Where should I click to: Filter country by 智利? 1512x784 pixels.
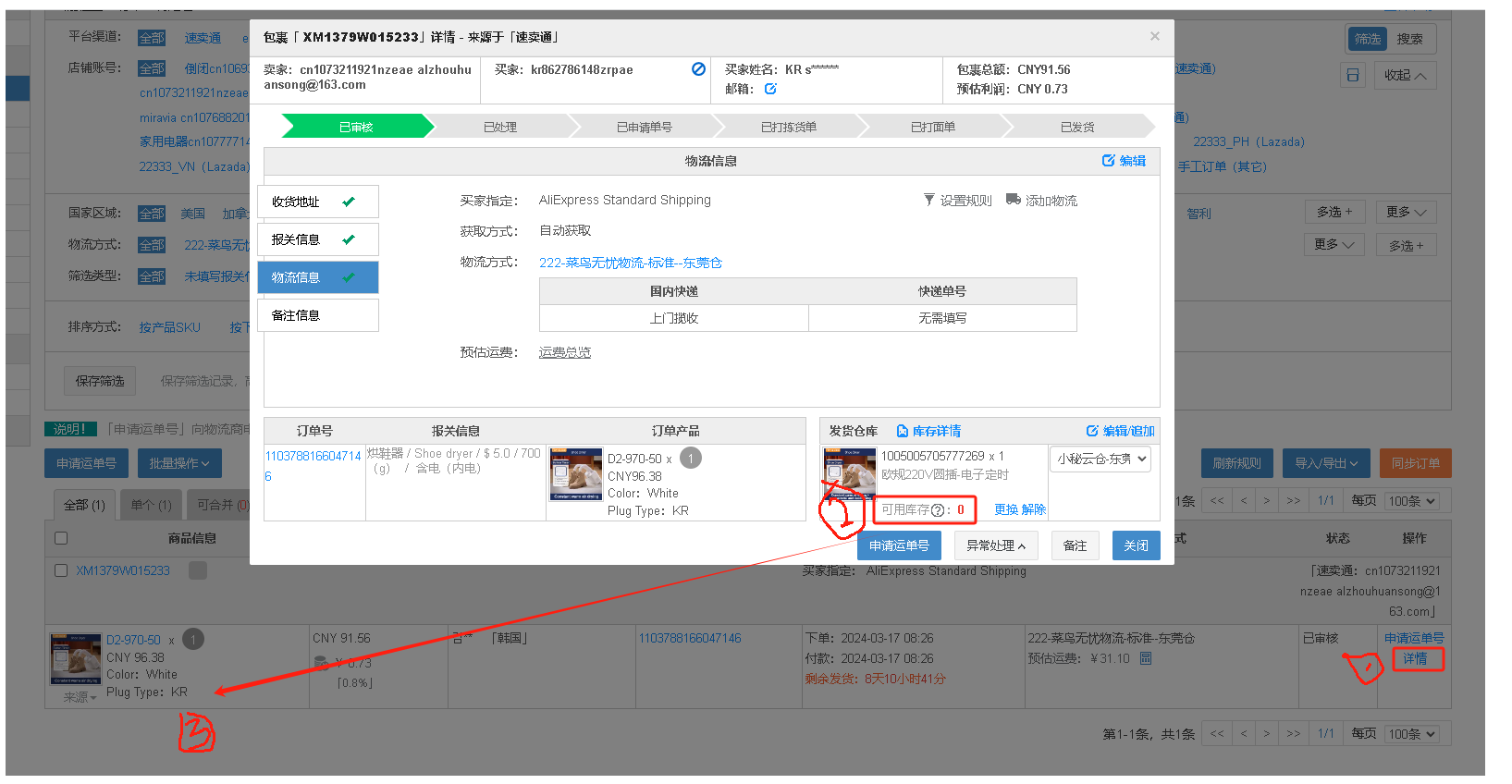coord(1199,214)
